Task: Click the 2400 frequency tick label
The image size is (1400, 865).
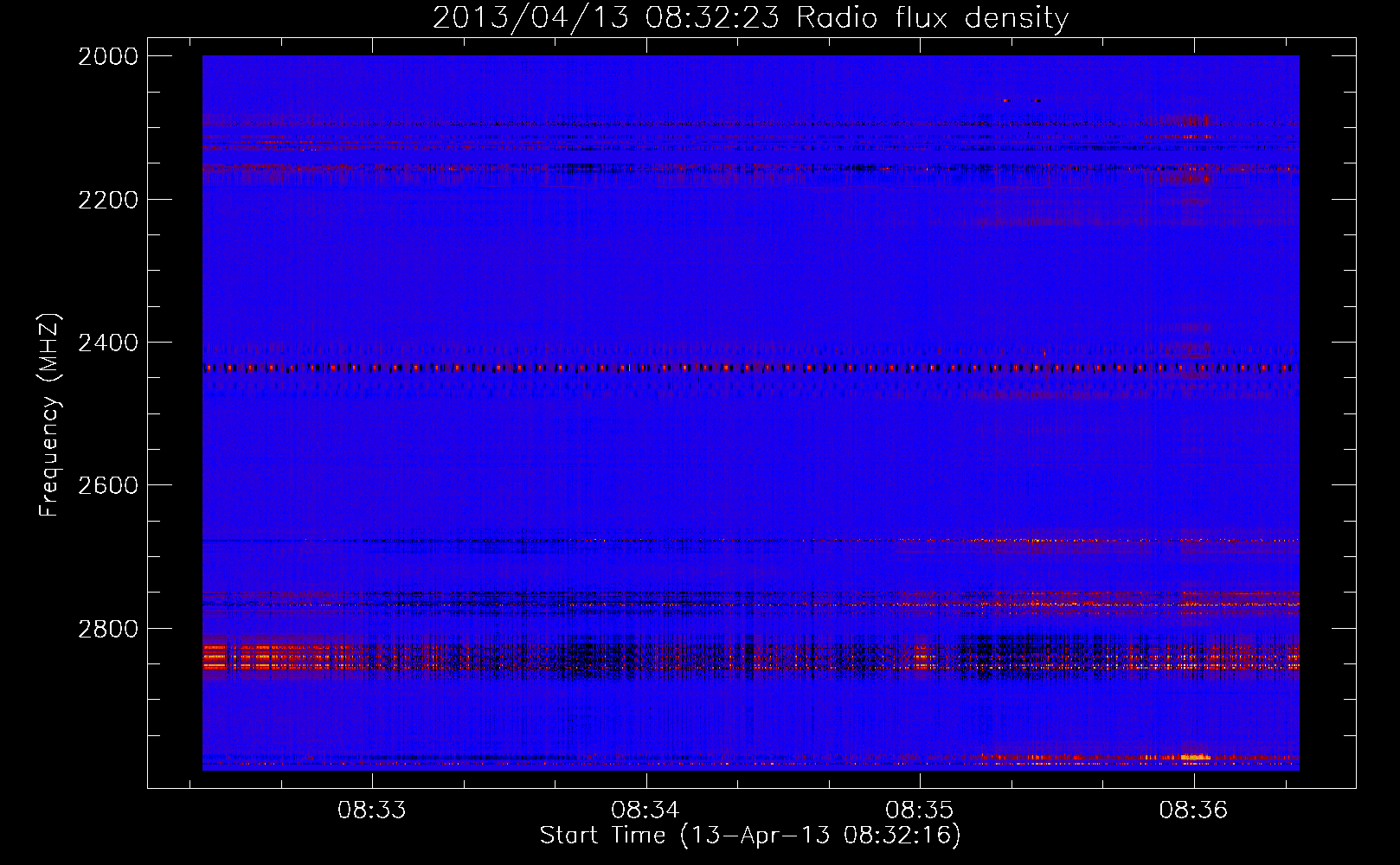Action: pyautogui.click(x=108, y=343)
